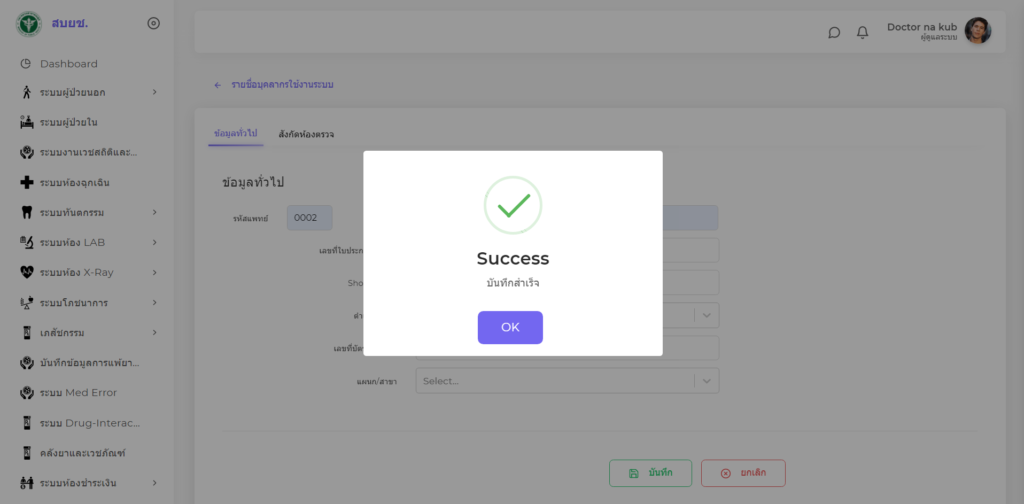Open Dashboard from the sidebar
The height and width of the screenshot is (504, 1024).
pos(68,64)
